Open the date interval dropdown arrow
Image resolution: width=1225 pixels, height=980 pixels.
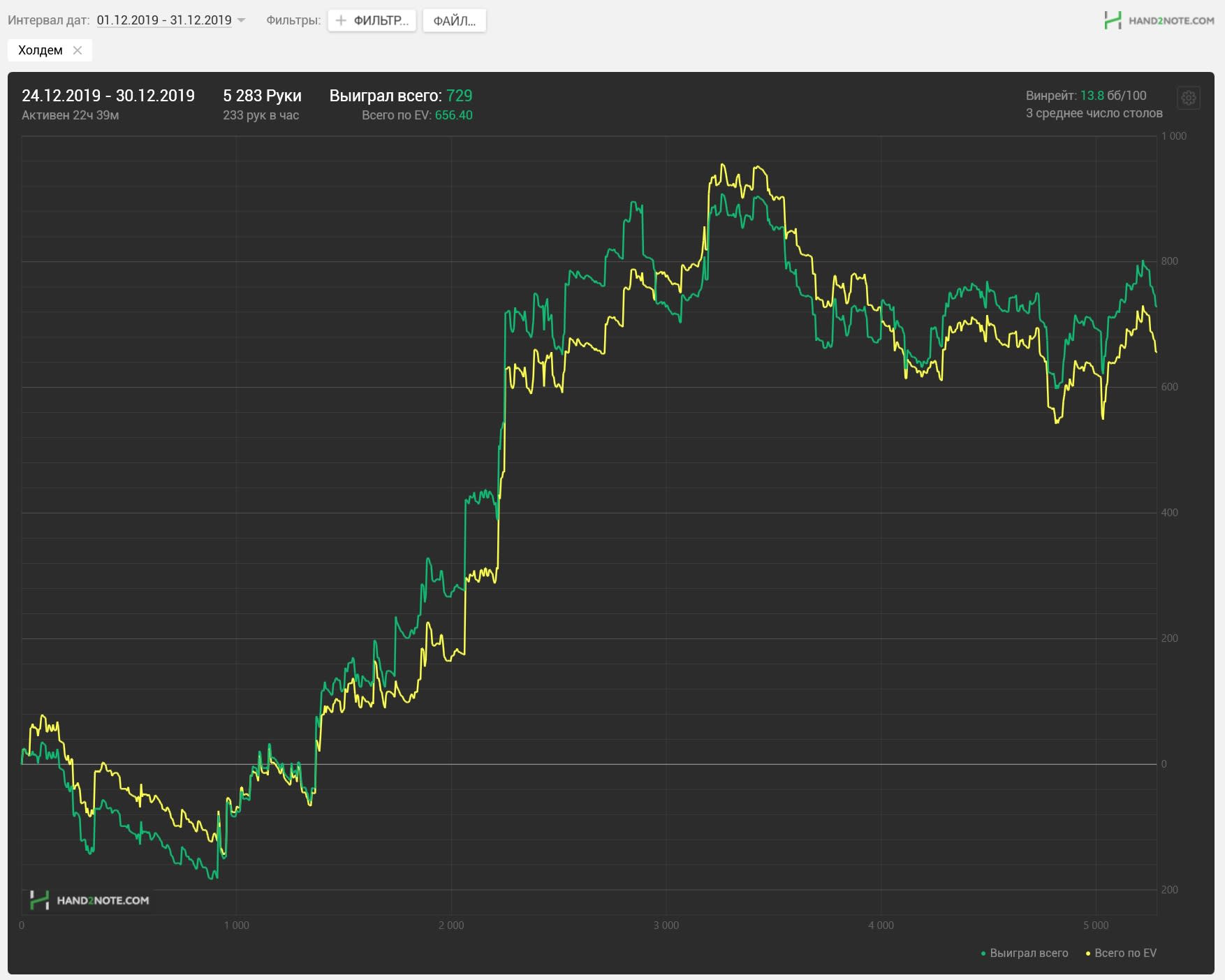point(242,20)
